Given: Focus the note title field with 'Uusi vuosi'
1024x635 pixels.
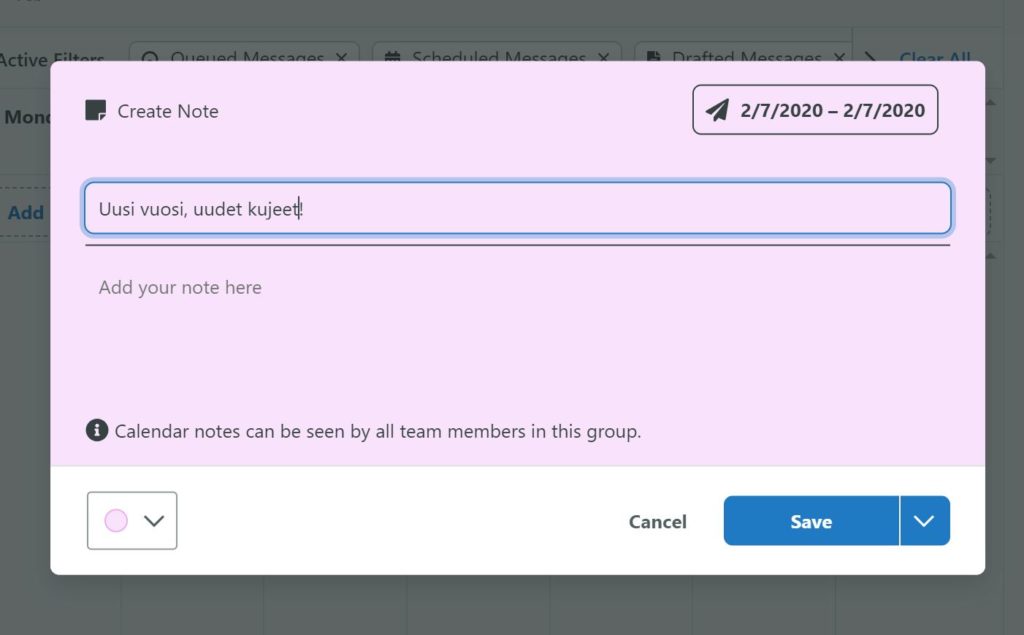Looking at the screenshot, I should 517,208.
